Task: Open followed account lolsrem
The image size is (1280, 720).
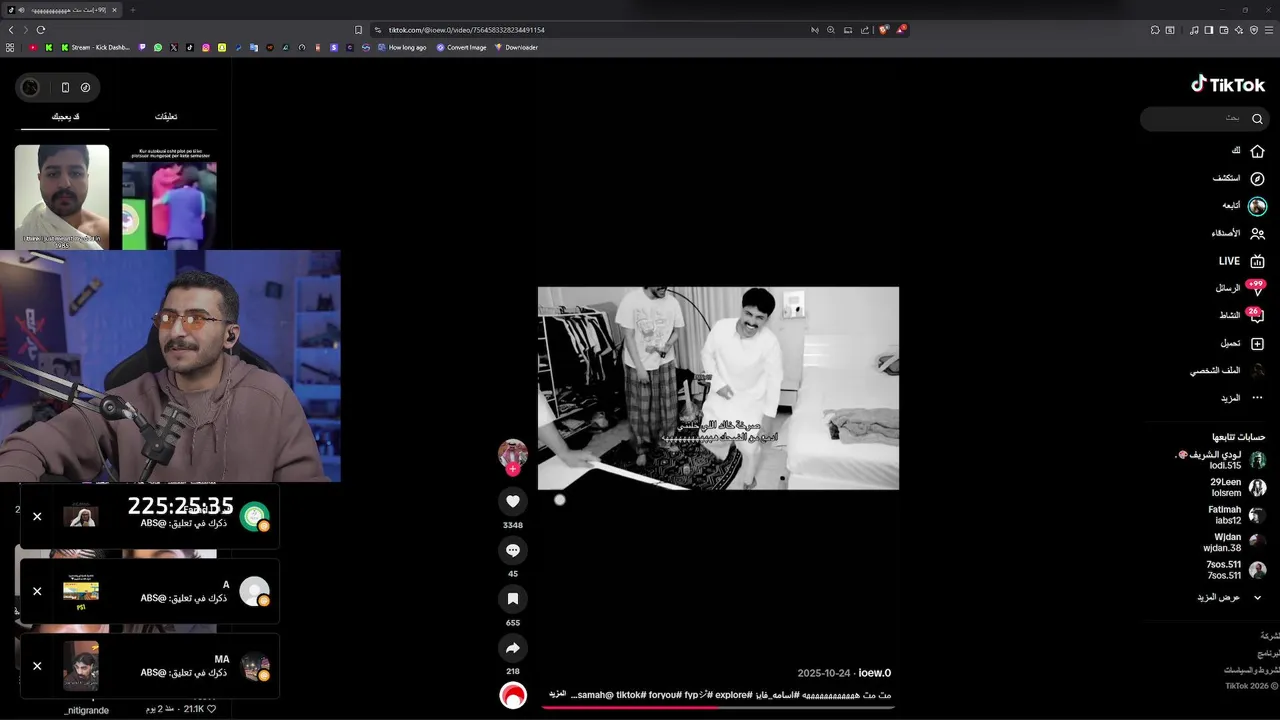Action: [x=1237, y=487]
